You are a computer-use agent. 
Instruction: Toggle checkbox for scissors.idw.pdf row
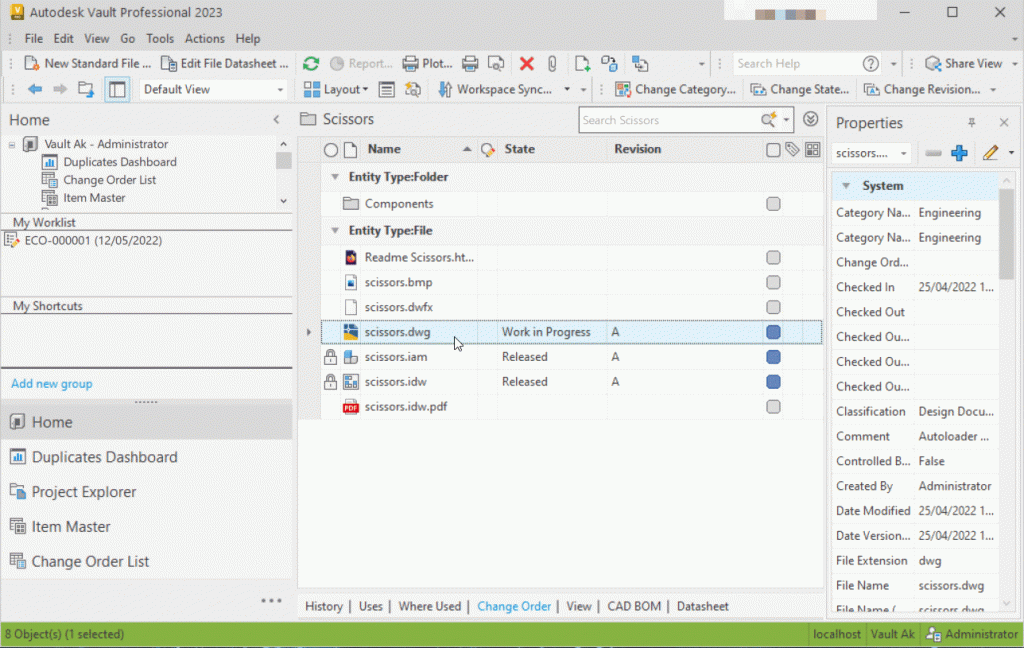click(x=773, y=406)
